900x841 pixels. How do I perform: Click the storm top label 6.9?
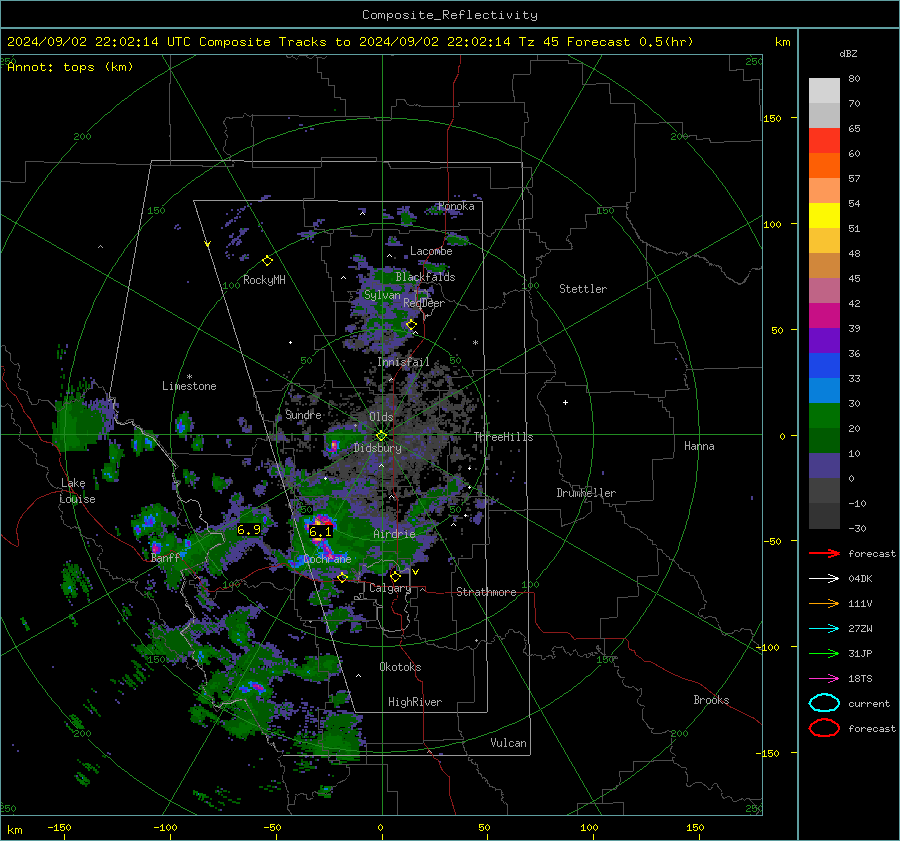pyautogui.click(x=249, y=530)
